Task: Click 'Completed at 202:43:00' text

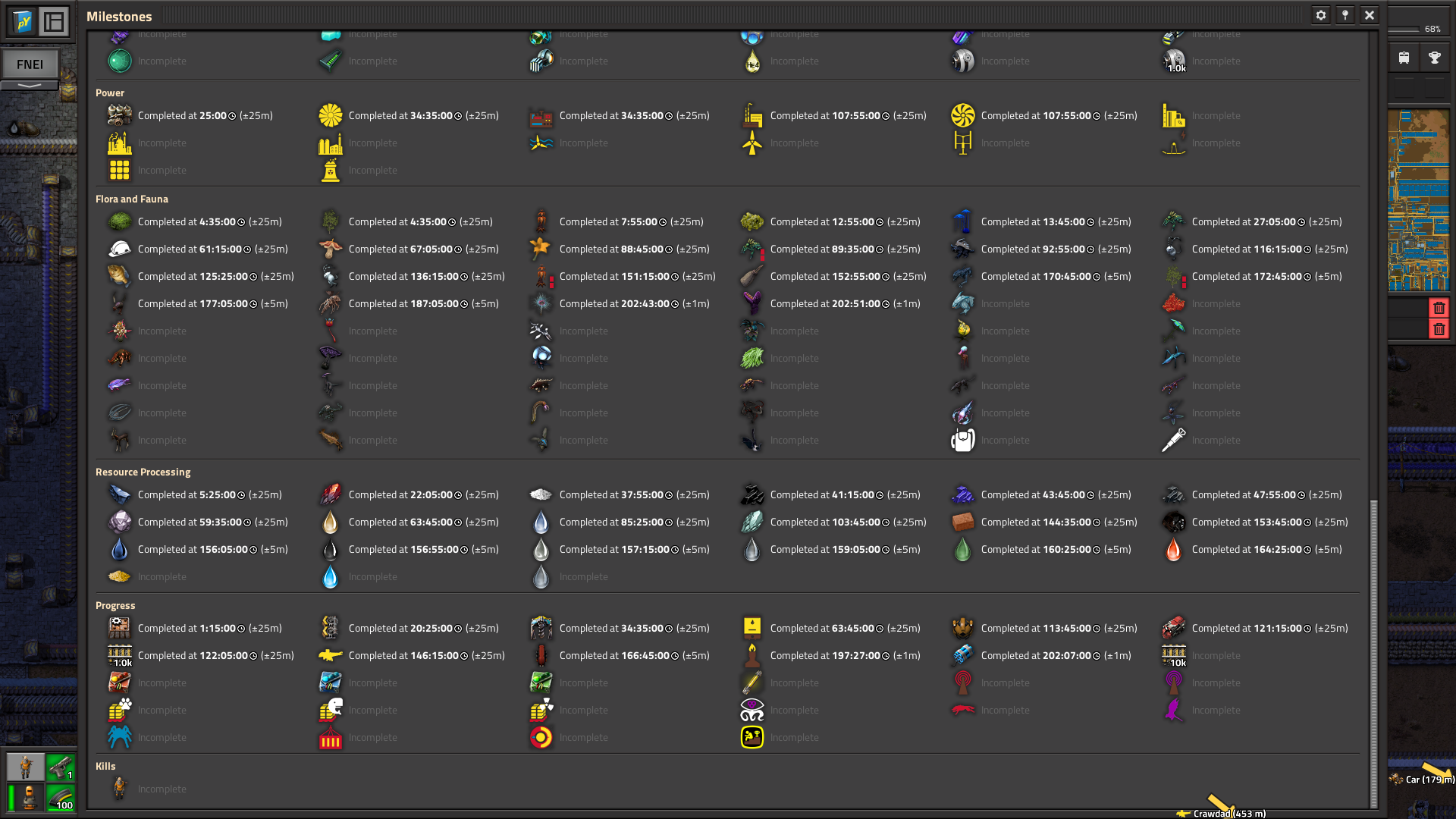Action: click(x=614, y=303)
